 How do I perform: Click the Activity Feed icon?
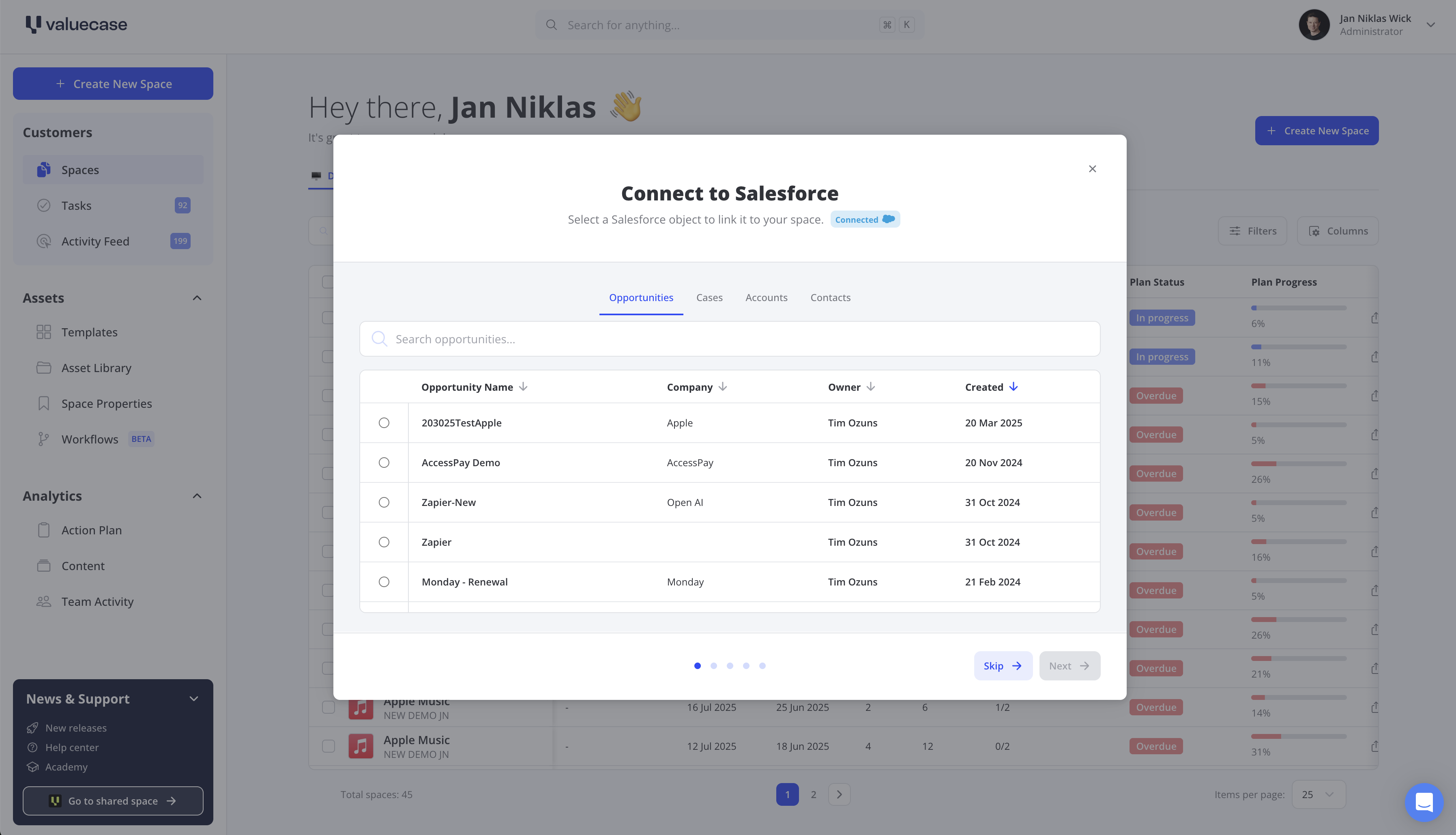(43, 241)
